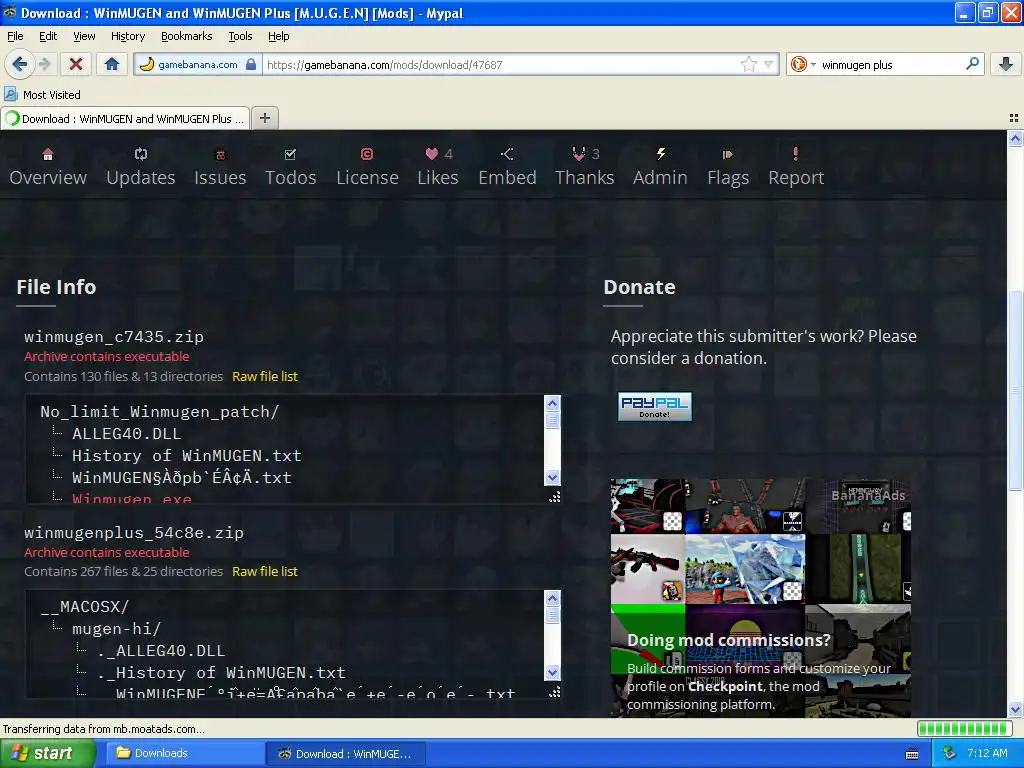1024x768 pixels.
Task: Click the winmugen_c7435.zip file name
Action: coord(114,336)
